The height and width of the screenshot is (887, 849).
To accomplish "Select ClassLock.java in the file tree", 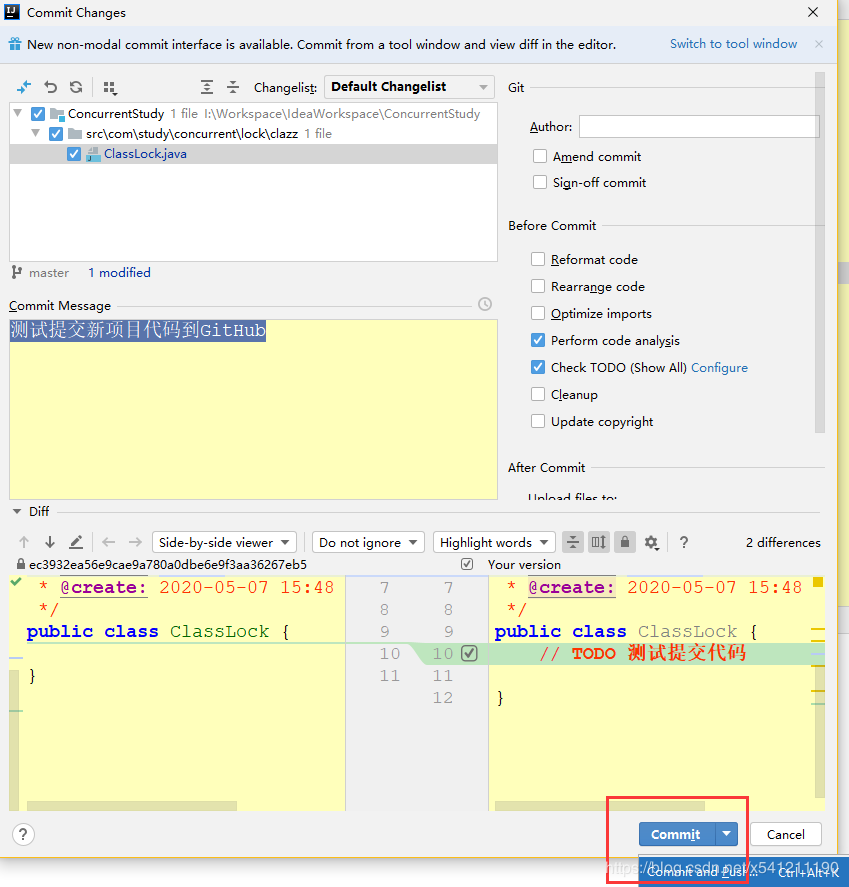I will coord(145,154).
